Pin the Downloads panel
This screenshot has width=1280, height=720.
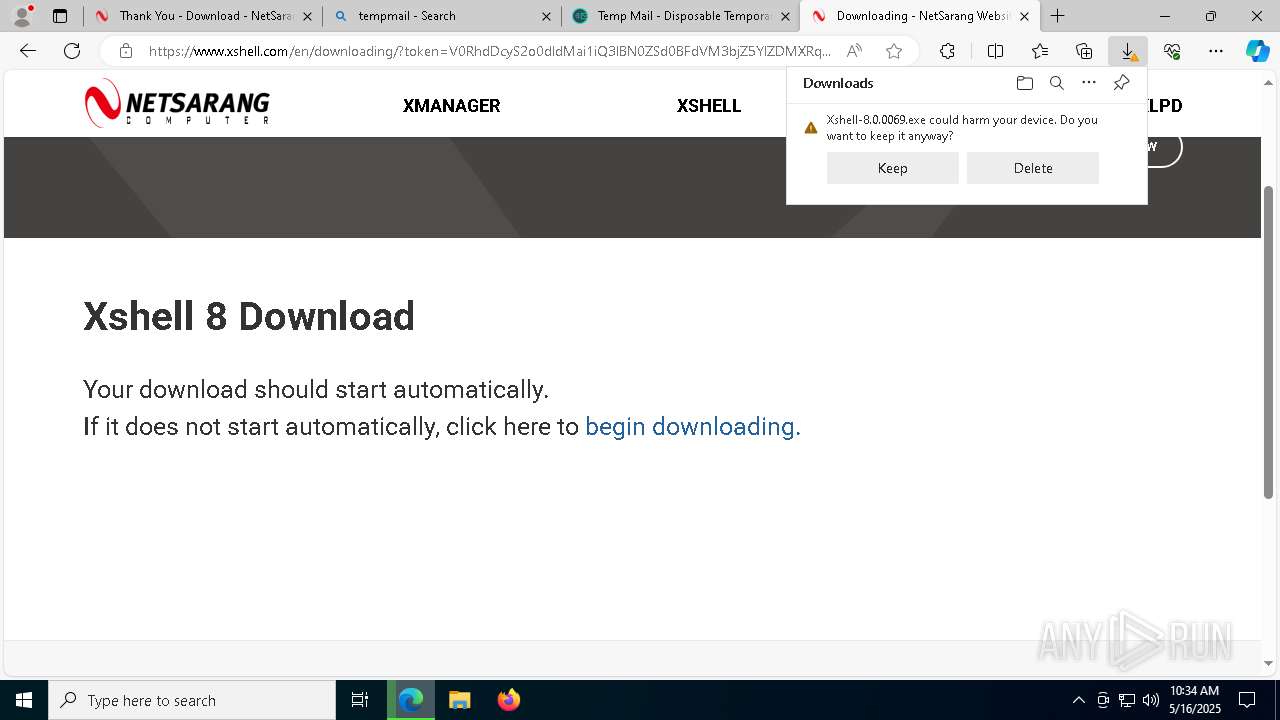[x=1121, y=83]
